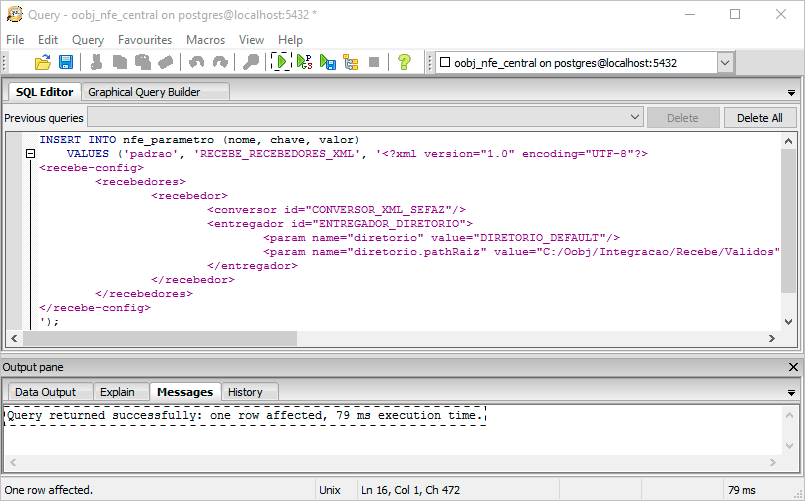Viewport: 805px width, 501px height.
Task: Open SQL Editor tab list arrow
Action: pos(791,93)
